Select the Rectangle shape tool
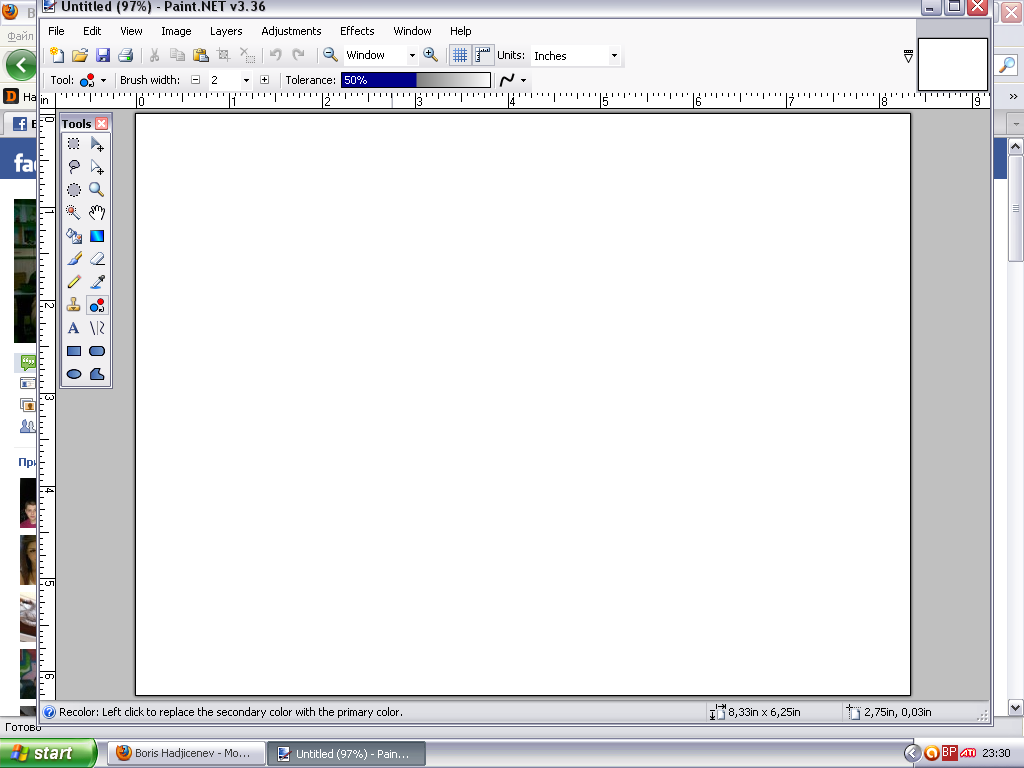 (74, 351)
